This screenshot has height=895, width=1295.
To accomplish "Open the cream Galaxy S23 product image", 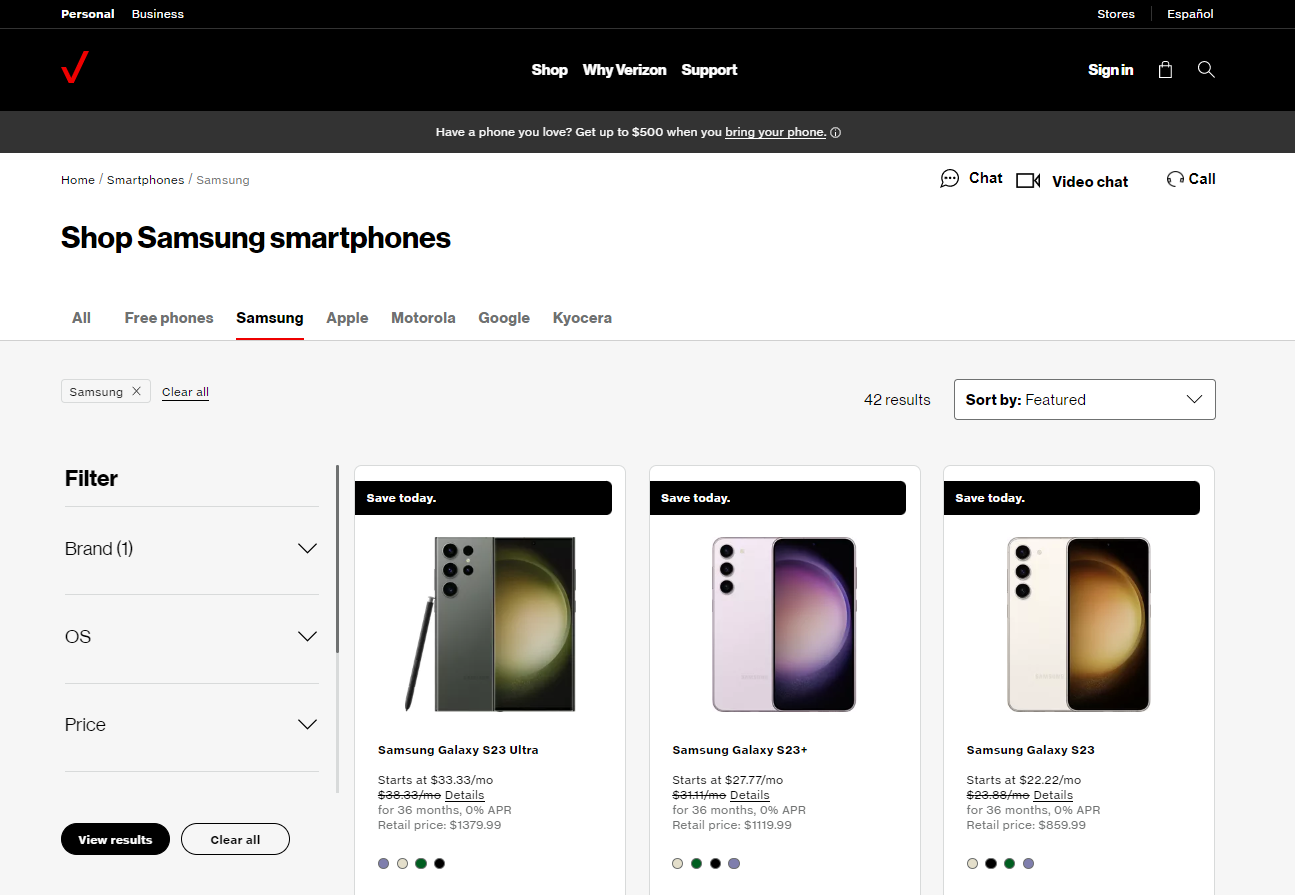I will pos(1079,624).
